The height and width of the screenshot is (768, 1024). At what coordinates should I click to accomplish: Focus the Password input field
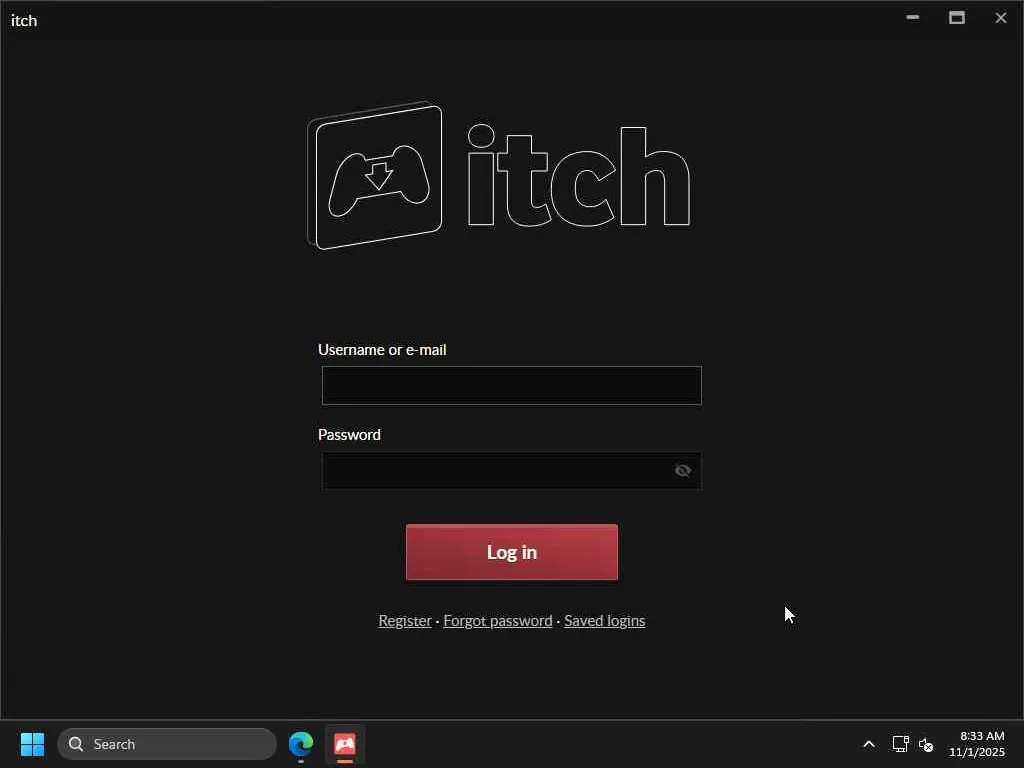(x=511, y=470)
